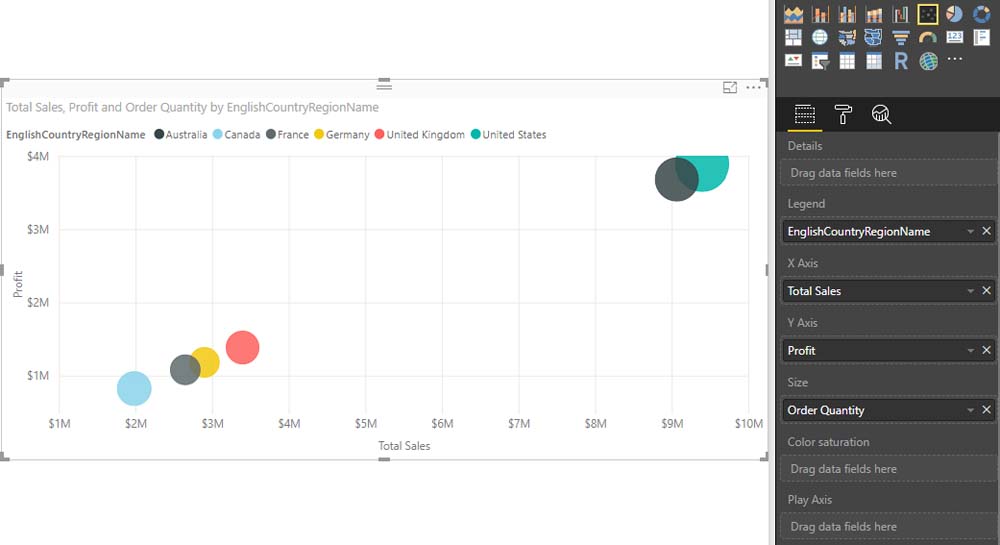Choose the Treemap visualization icon
1000x545 pixels.
click(x=793, y=38)
